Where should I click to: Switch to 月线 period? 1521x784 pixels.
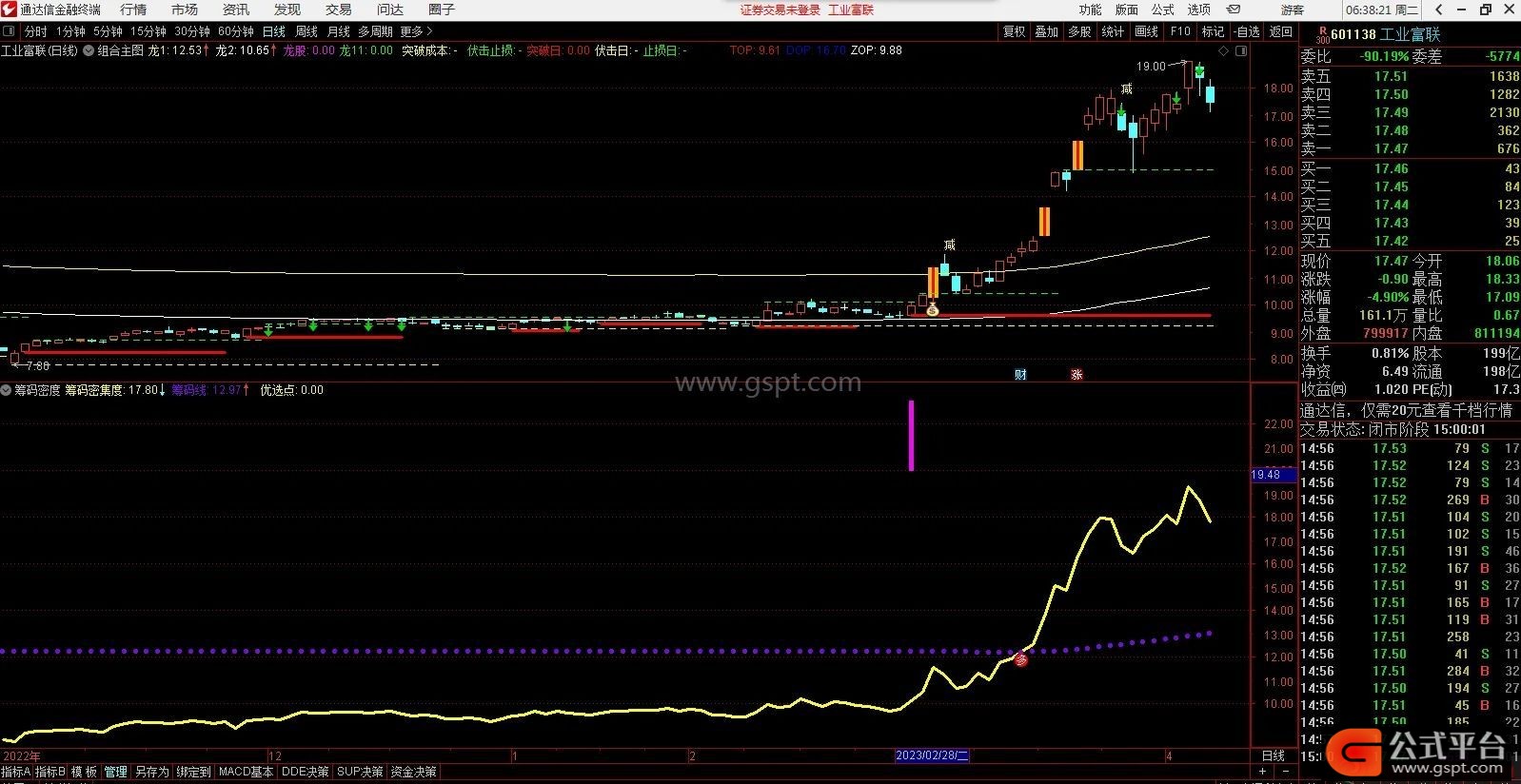(x=339, y=31)
